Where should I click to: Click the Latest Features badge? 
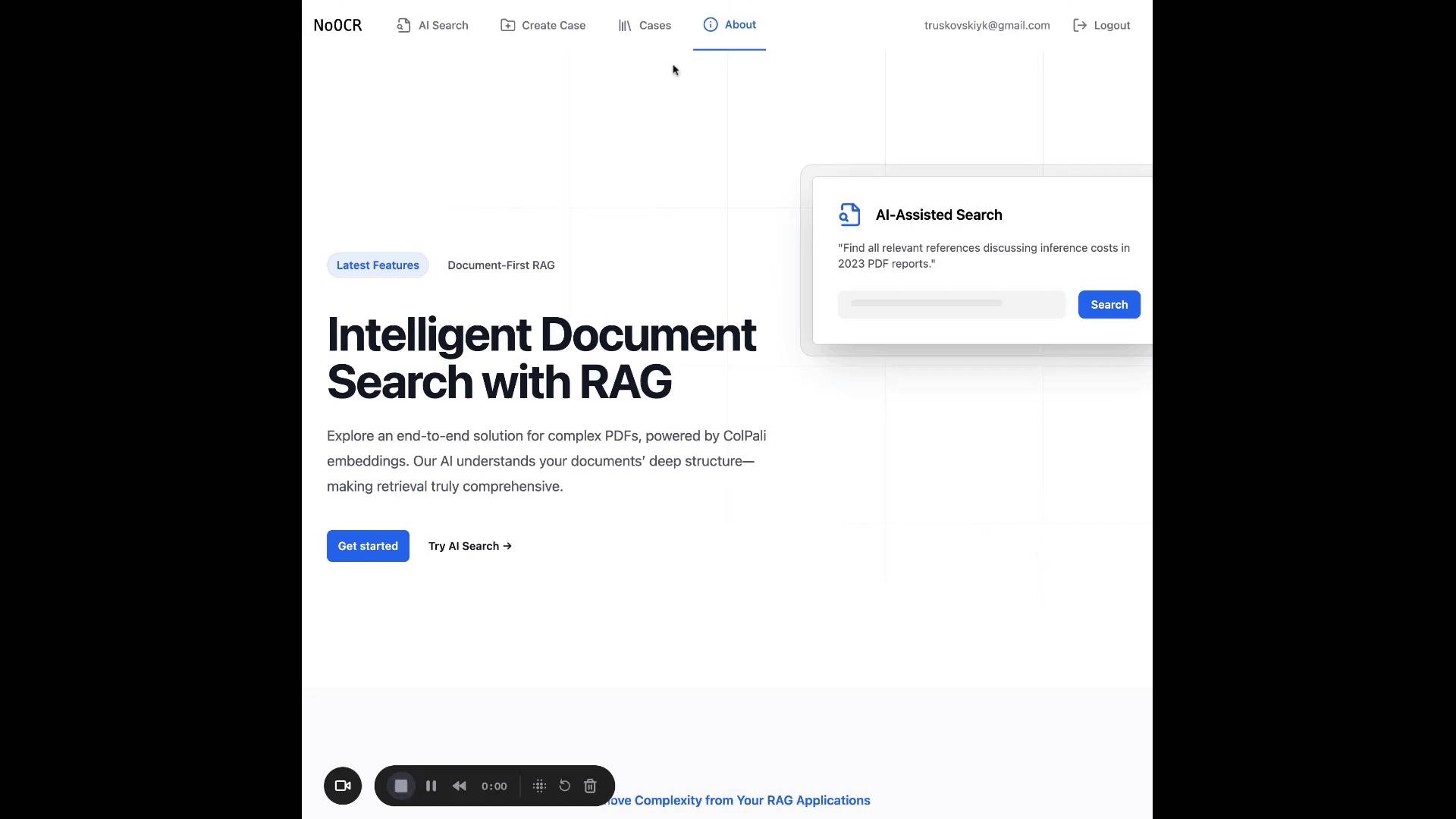(x=378, y=265)
